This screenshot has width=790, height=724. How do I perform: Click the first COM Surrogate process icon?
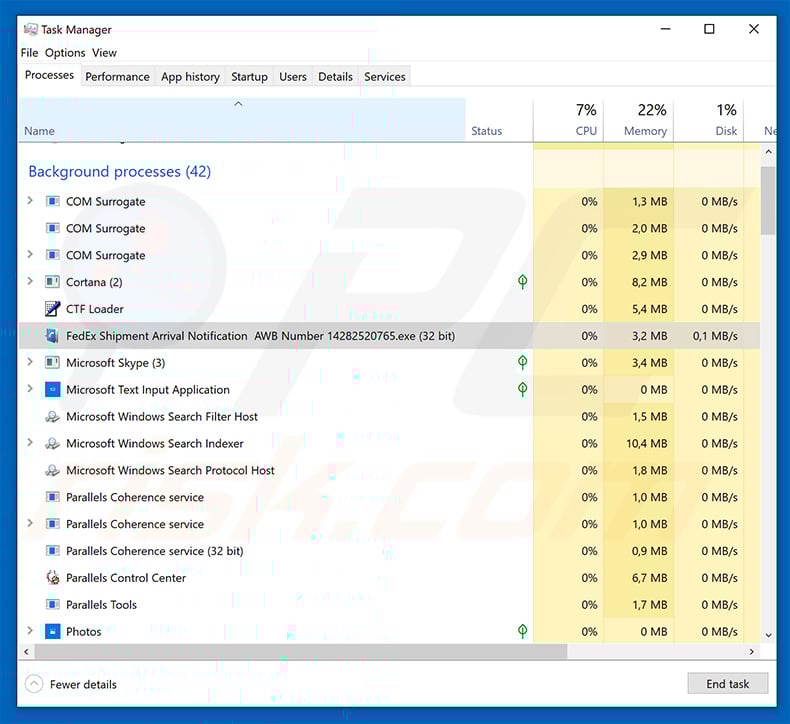[52, 202]
